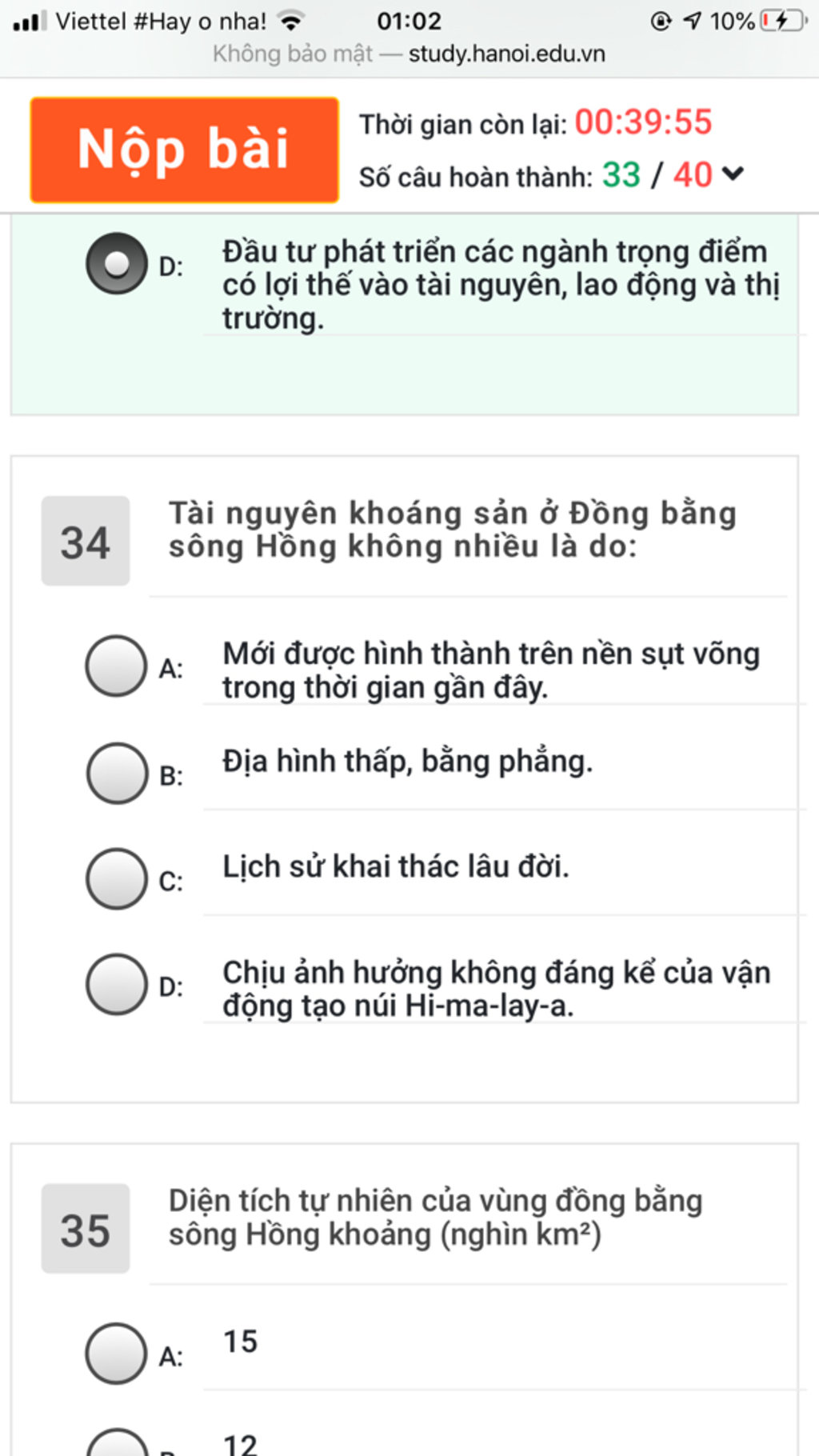
Task: Tap the Wi-Fi status icon
Action: (291, 21)
